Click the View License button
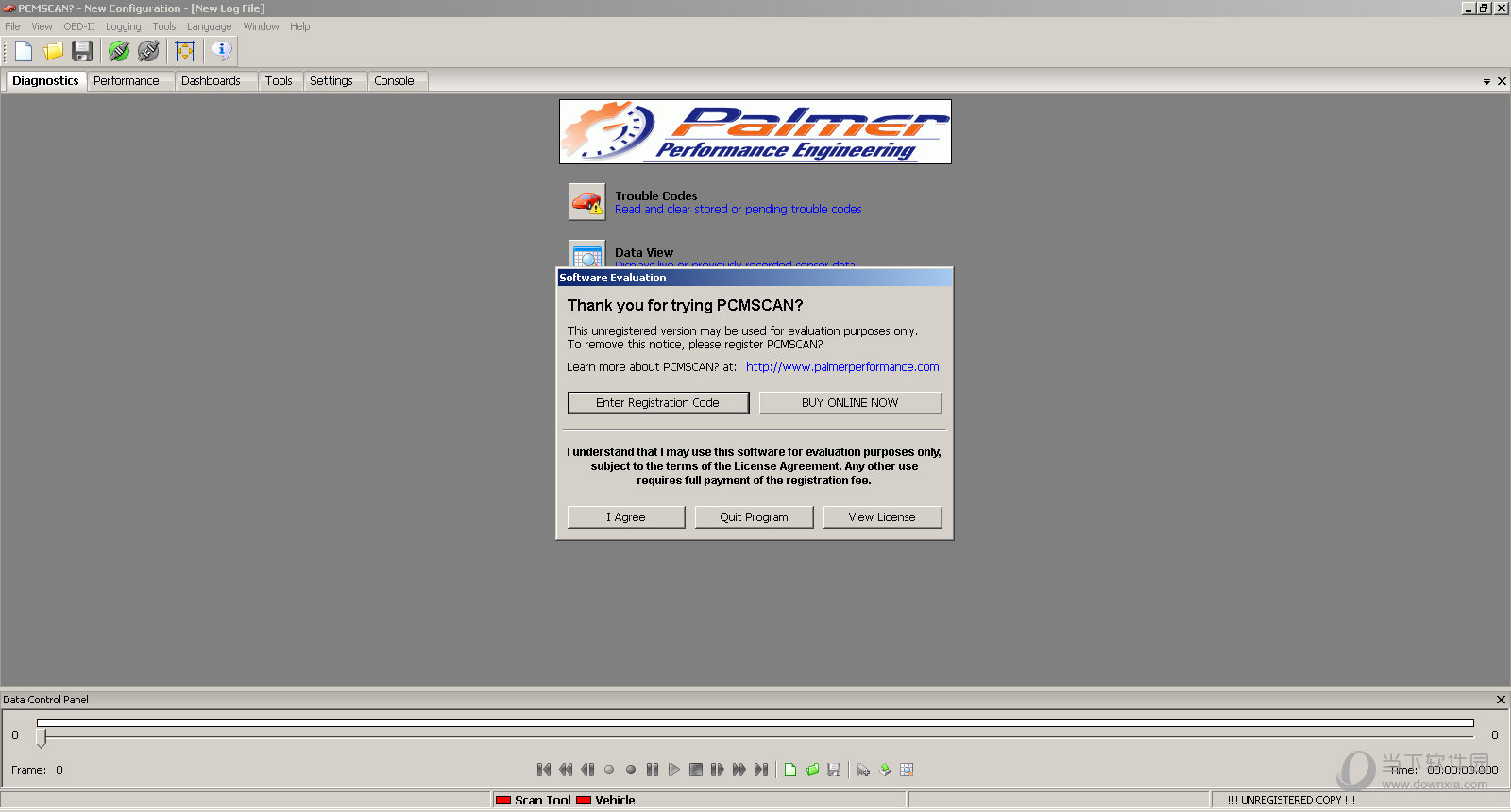 pos(882,517)
